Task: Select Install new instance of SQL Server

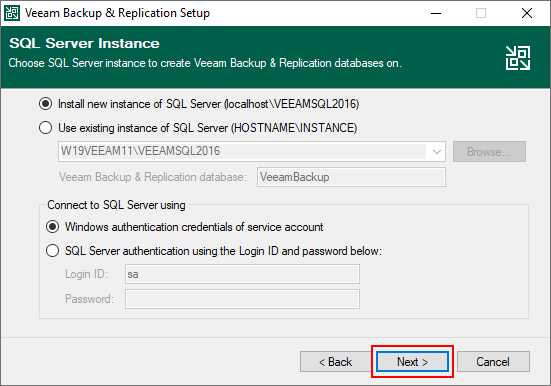Action: pos(46,104)
